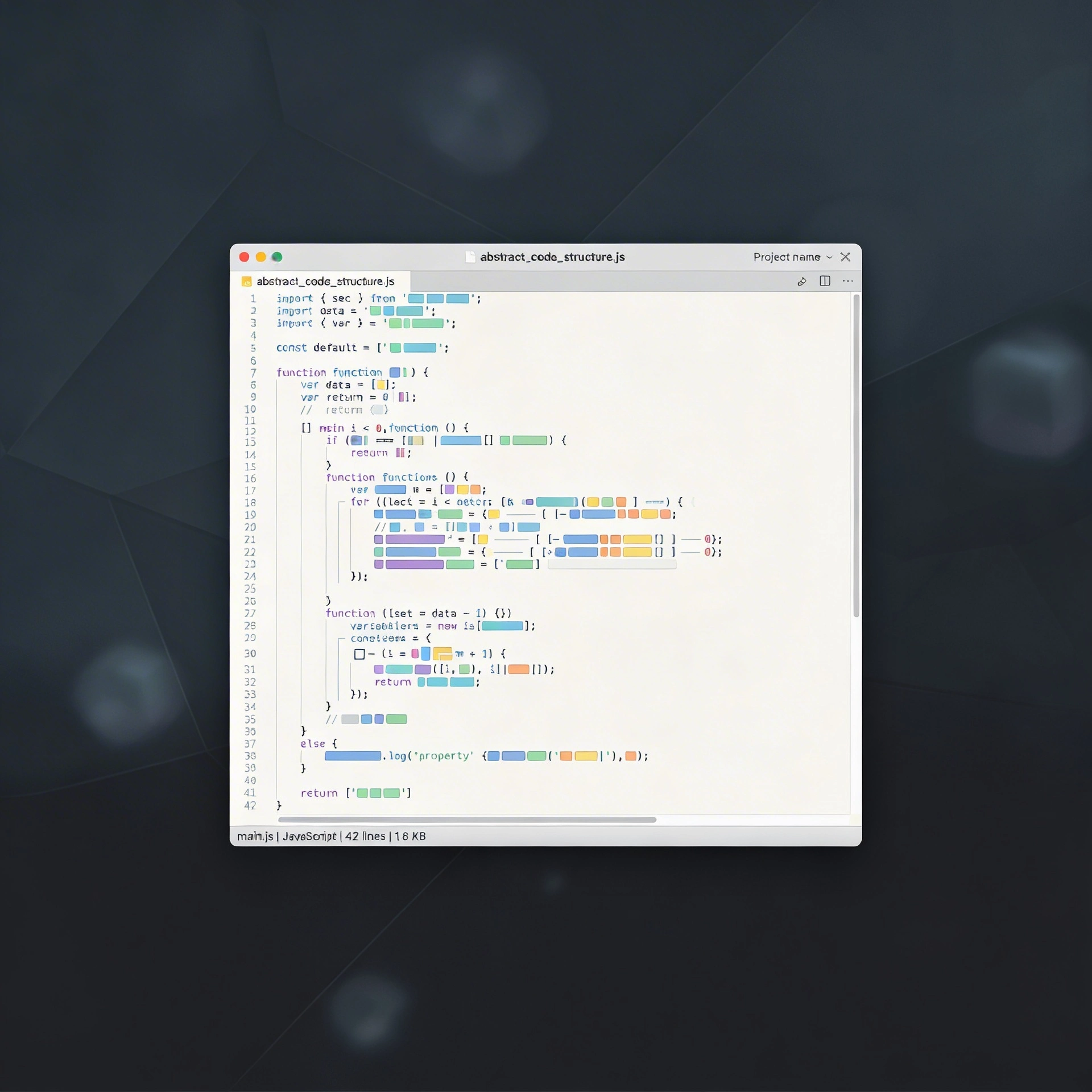The image size is (1092, 1092).
Task: Click the vertical scrollbar thumb
Action: point(856,455)
